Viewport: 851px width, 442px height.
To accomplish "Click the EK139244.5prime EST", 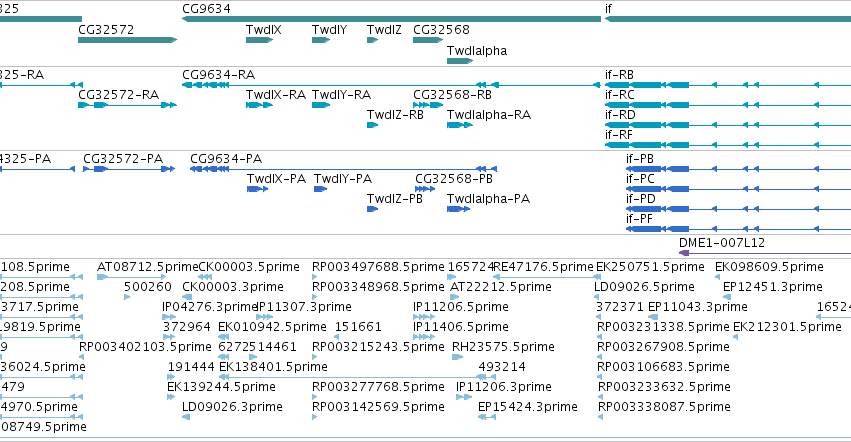I will pyautogui.click(x=171, y=397).
